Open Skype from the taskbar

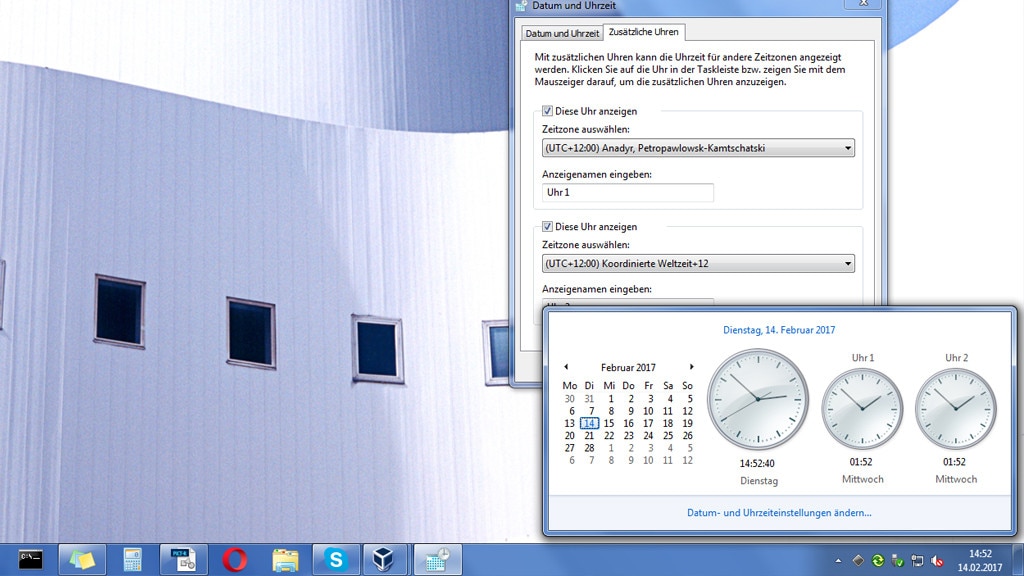[336, 560]
